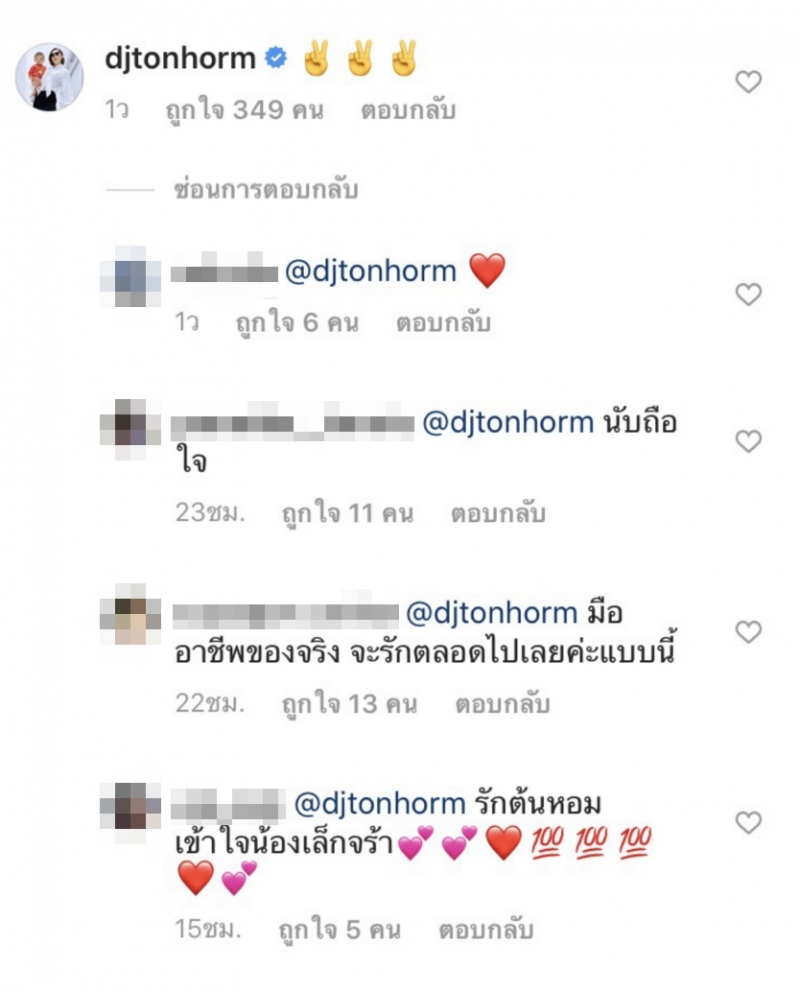Image resolution: width=800 pixels, height=992 pixels.
Task: Tap ตอบกลับ under the 15ชม. comment
Action: coord(486,929)
